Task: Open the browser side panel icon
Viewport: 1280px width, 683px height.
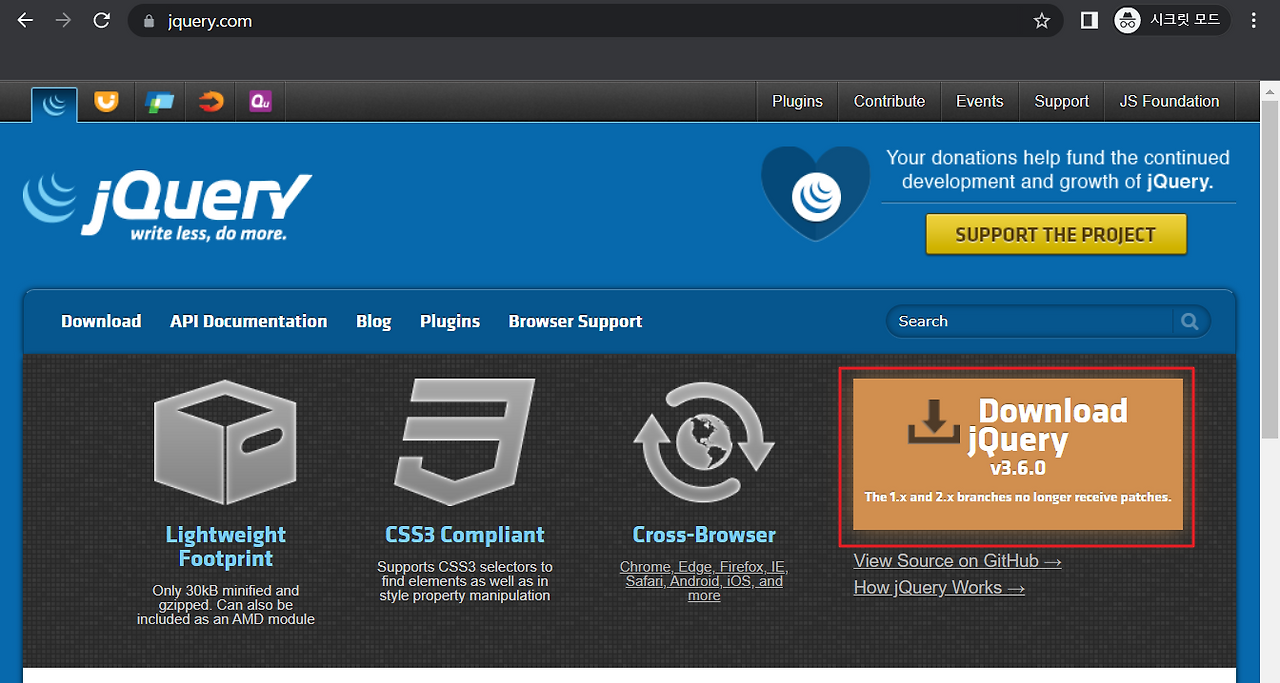Action: pyautogui.click(x=1090, y=20)
